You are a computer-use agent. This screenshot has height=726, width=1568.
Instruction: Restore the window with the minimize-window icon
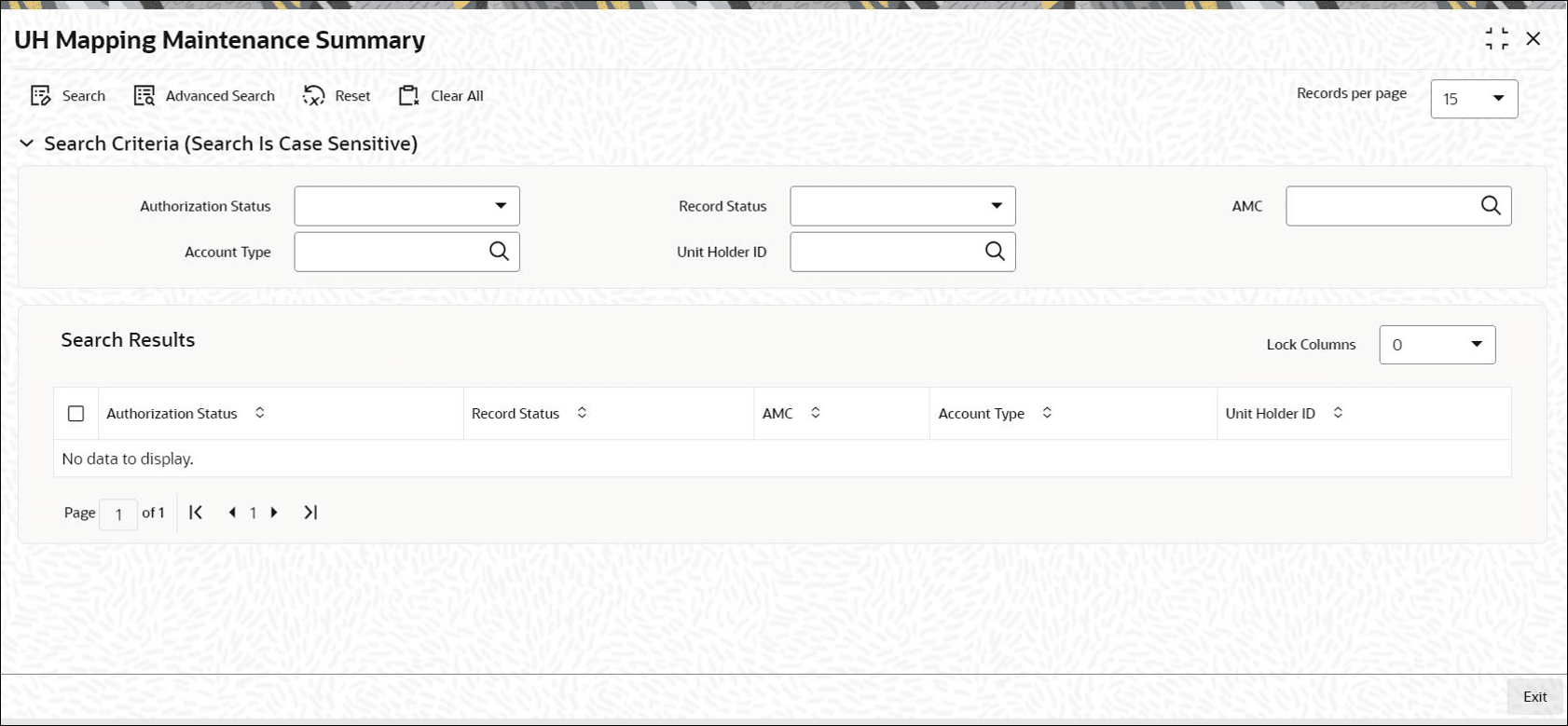pyautogui.click(x=1497, y=39)
